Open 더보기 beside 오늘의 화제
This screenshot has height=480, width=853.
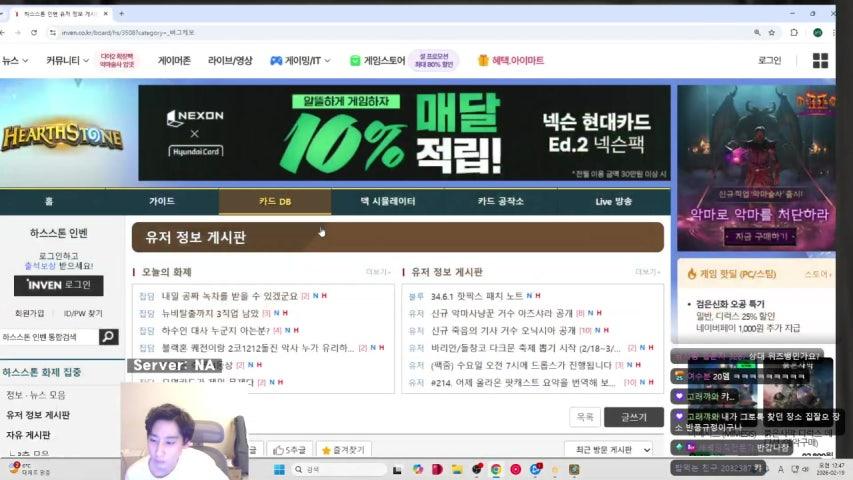[378, 272]
